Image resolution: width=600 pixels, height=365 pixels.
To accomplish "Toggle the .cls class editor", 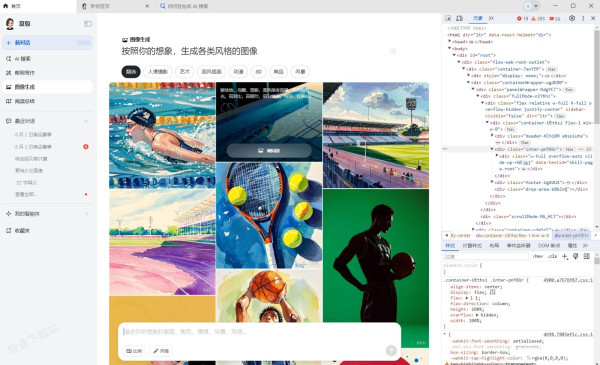I will [x=552, y=256].
